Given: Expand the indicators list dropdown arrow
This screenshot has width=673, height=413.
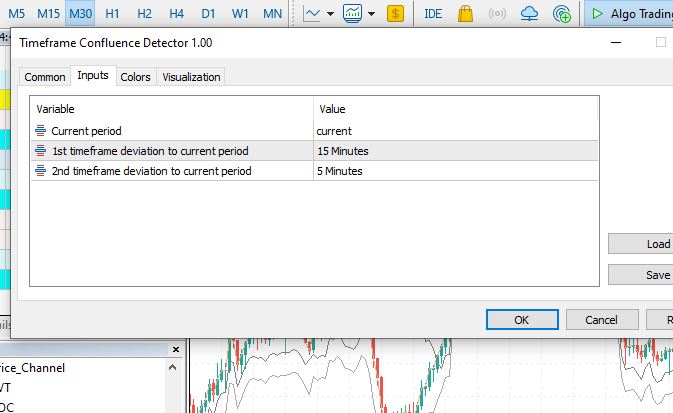Looking at the screenshot, I should (372, 14).
